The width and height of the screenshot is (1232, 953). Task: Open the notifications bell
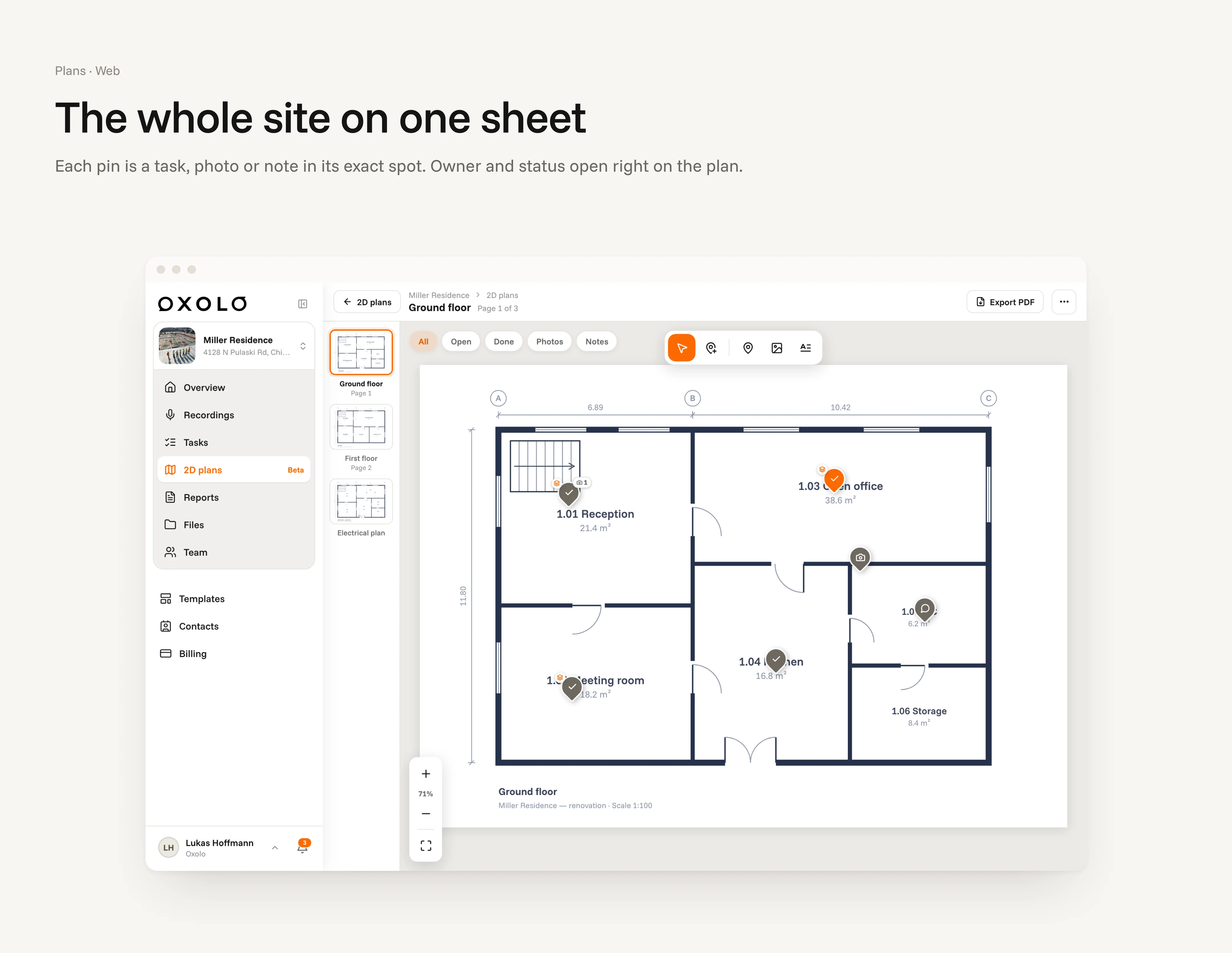302,847
